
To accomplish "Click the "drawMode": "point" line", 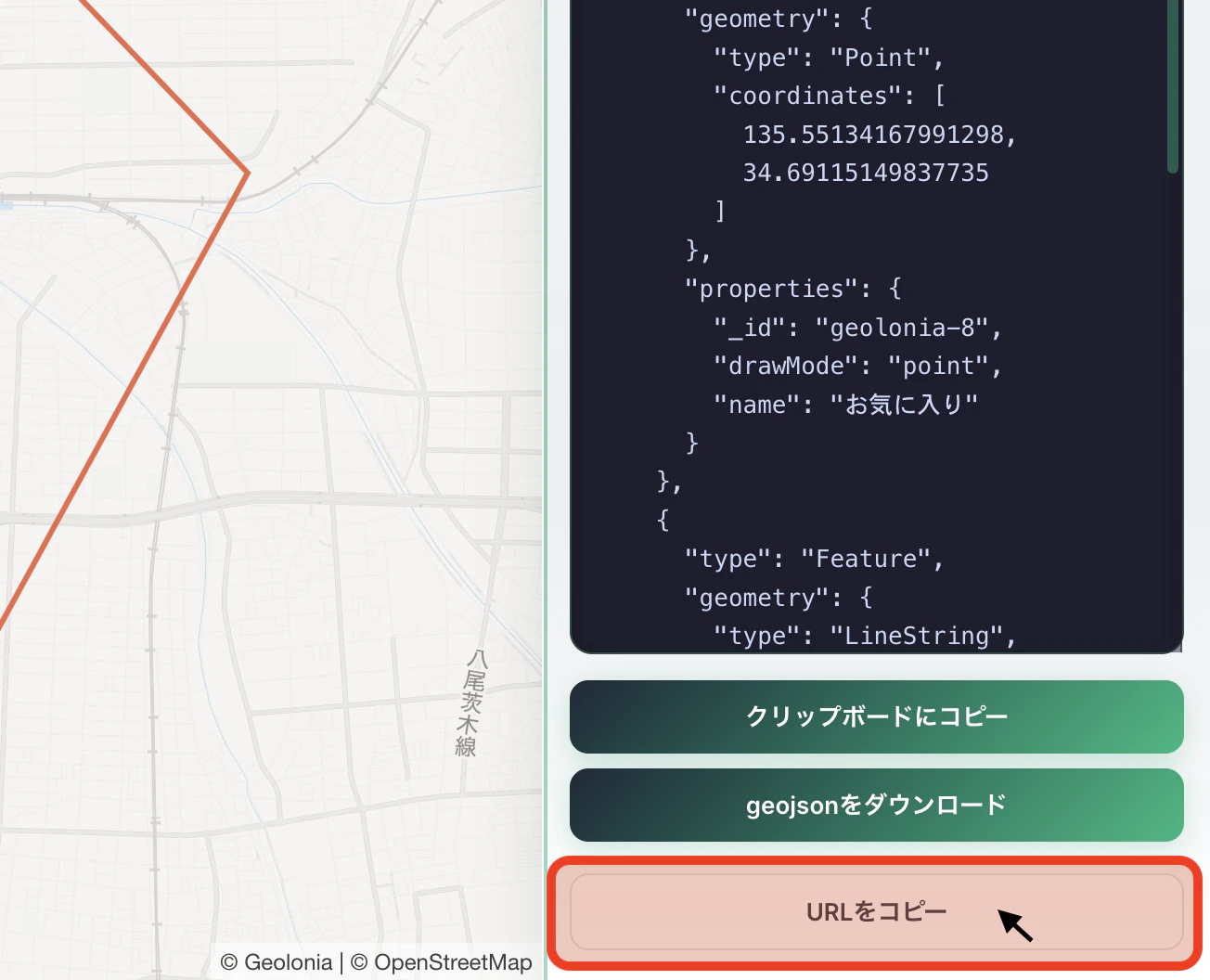I will coord(858,366).
